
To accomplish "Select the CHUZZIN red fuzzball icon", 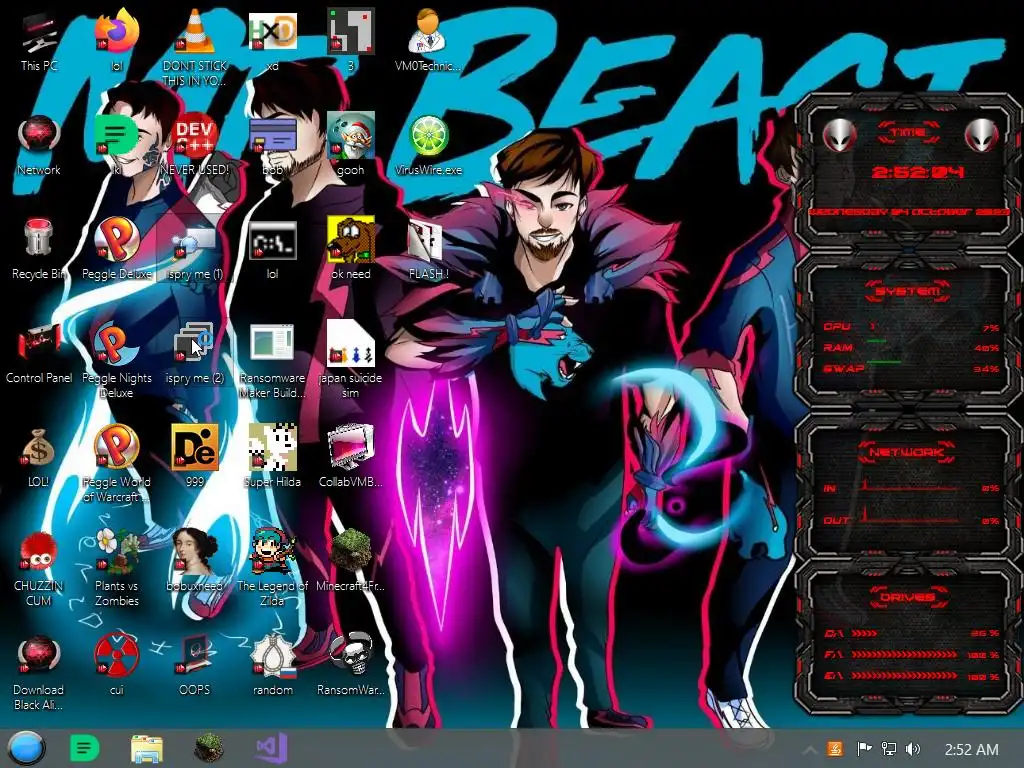I will pos(39,551).
